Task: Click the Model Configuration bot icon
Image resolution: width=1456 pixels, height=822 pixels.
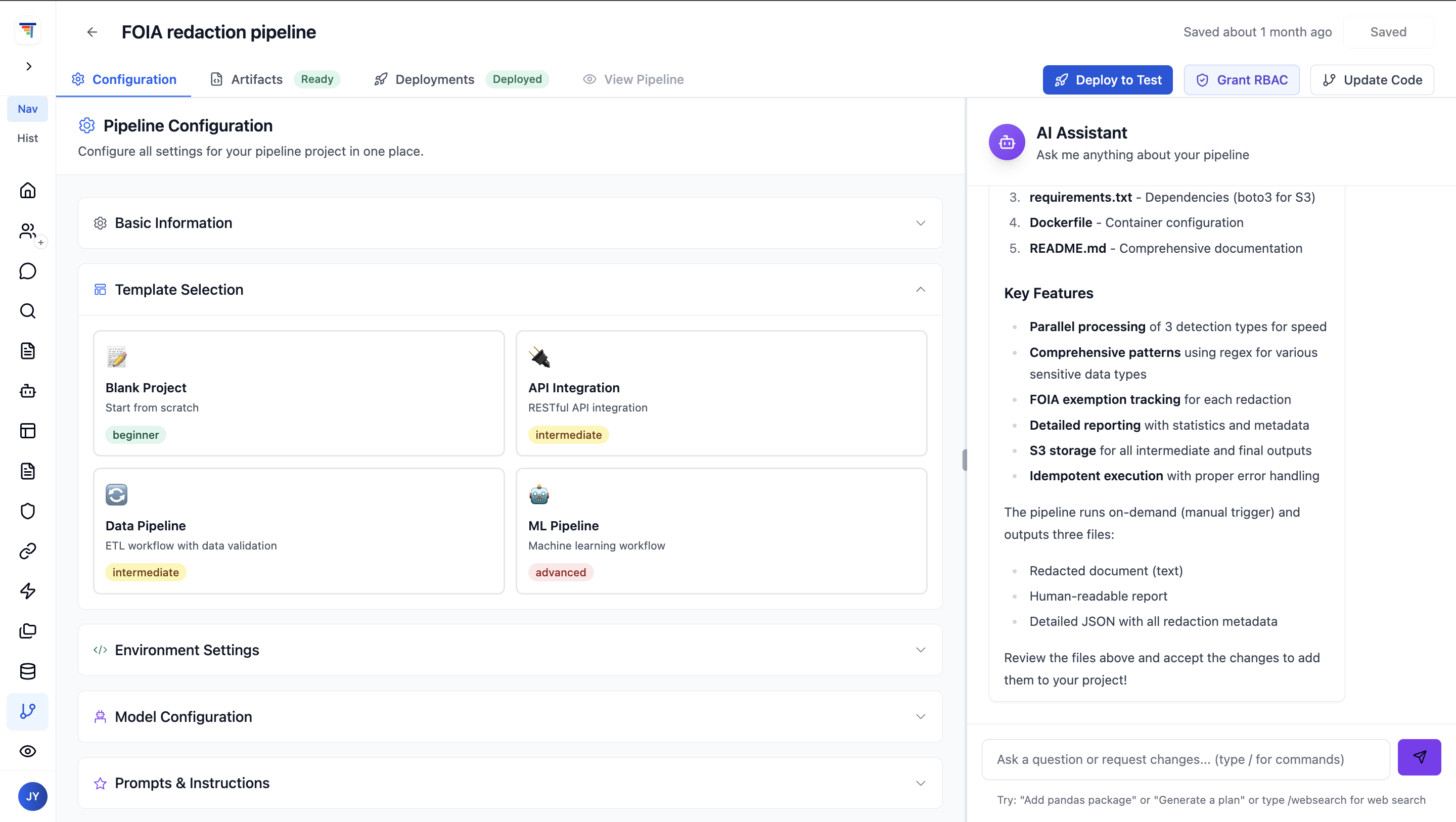Action: pyautogui.click(x=100, y=716)
